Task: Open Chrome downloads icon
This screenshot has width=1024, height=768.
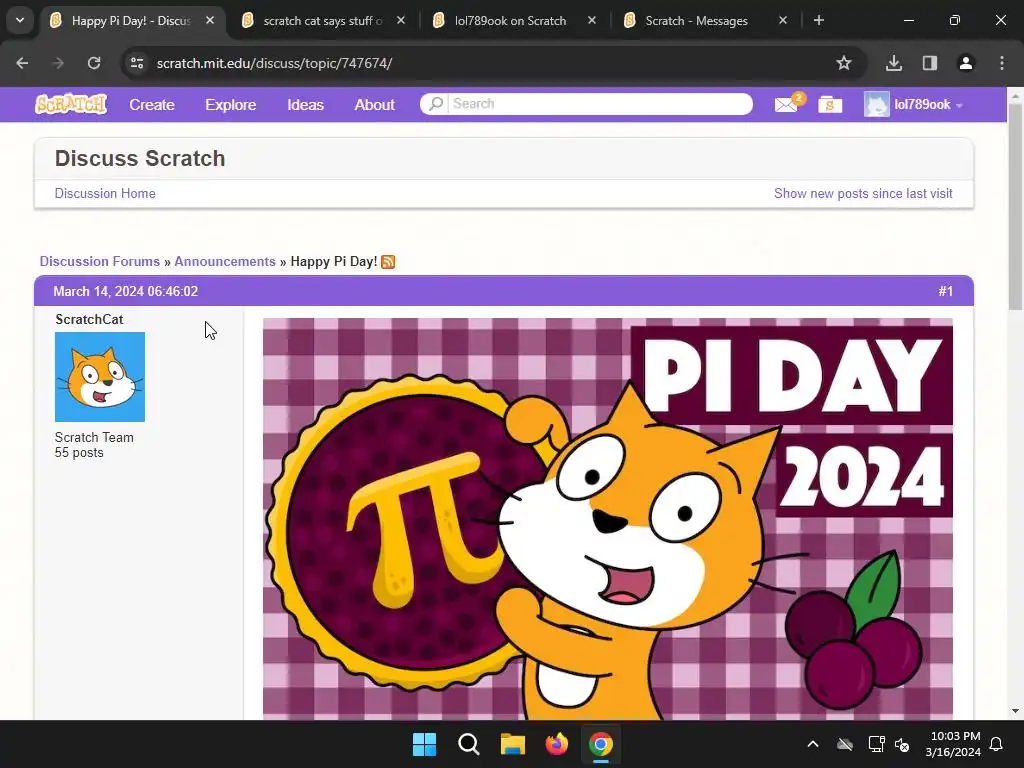Action: (894, 63)
